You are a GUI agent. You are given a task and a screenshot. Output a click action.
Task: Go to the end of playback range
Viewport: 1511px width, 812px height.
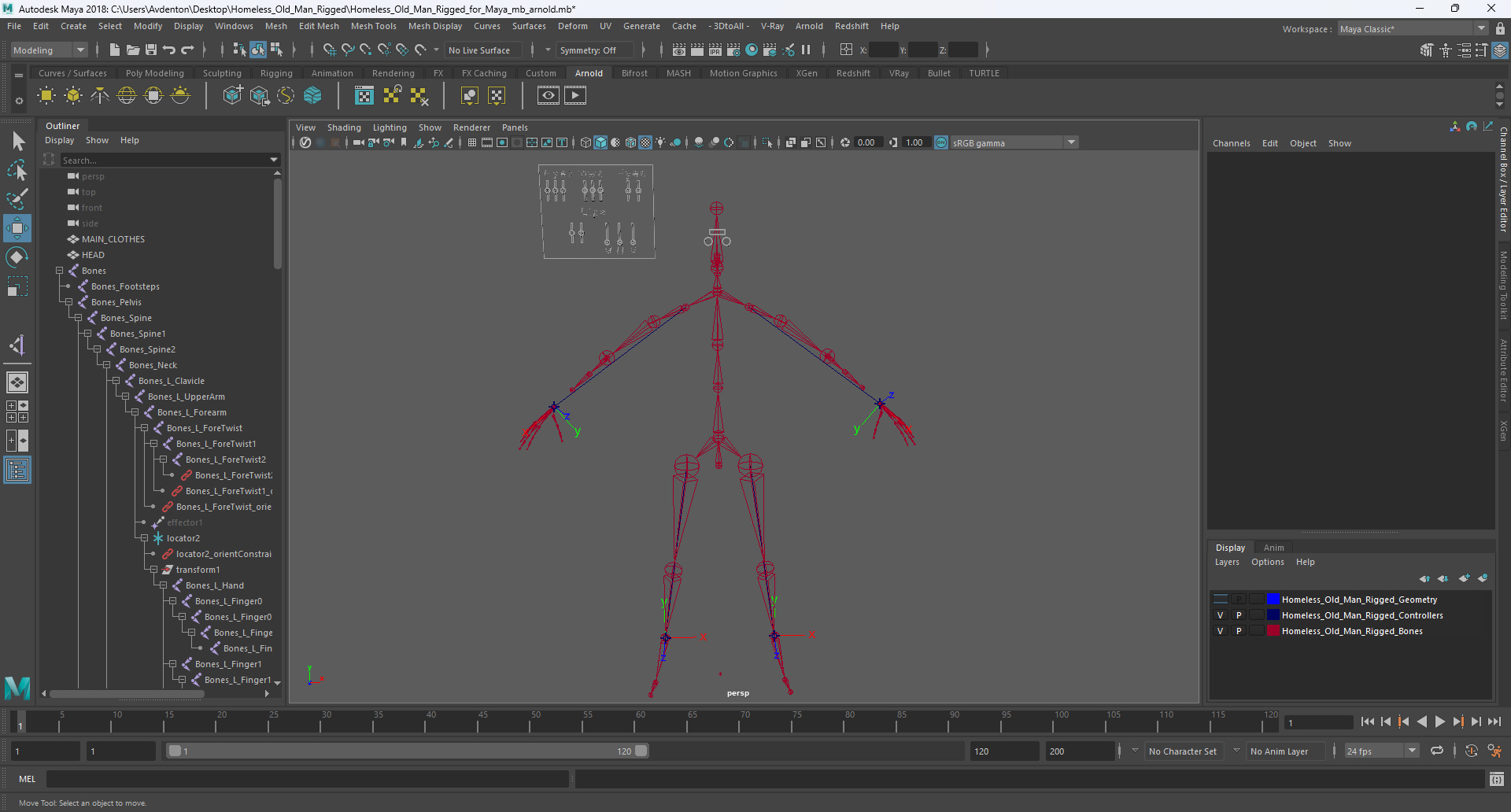pos(1494,722)
